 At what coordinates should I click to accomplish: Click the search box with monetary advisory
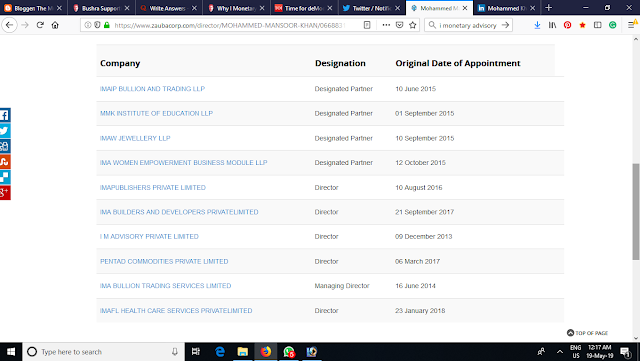(467, 25)
